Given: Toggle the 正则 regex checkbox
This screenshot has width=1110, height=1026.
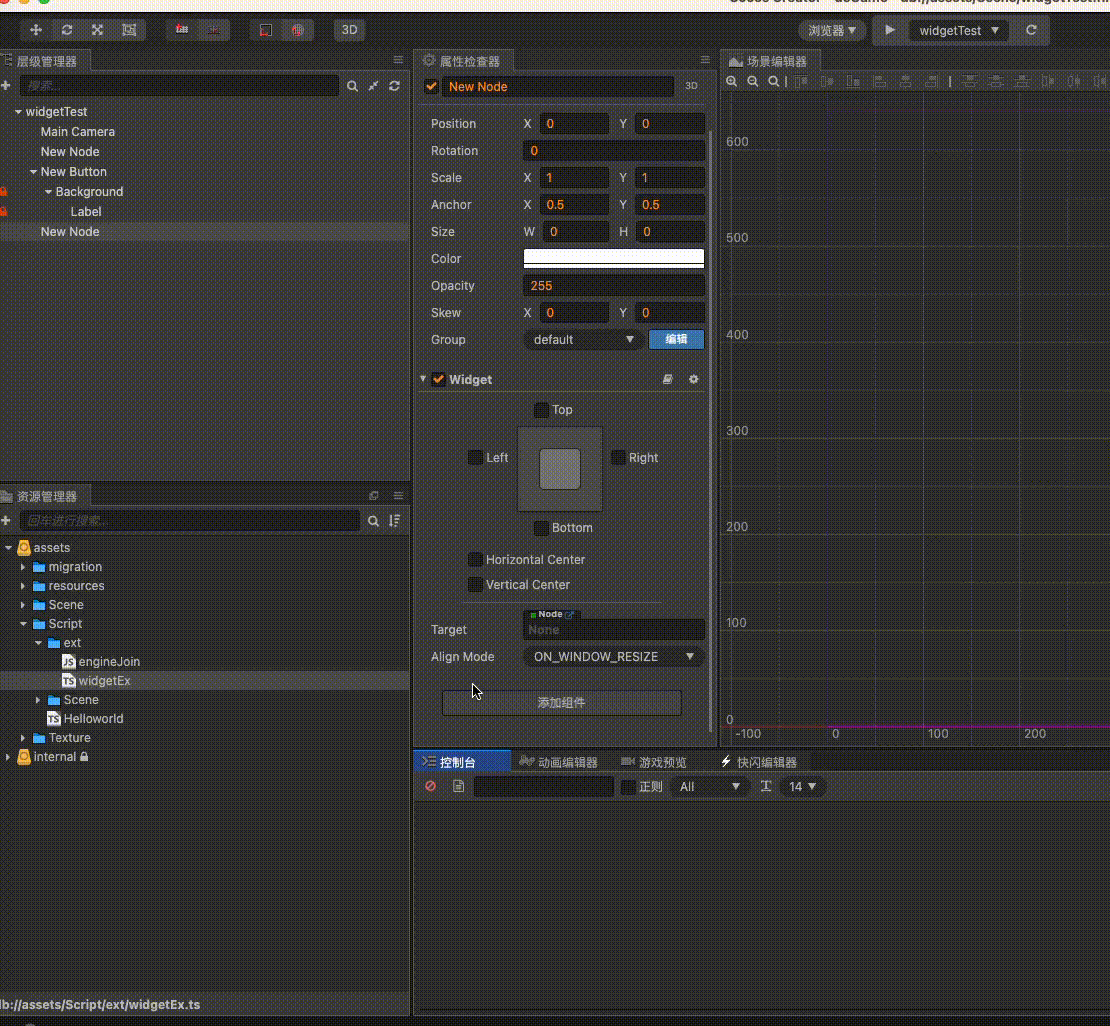Looking at the screenshot, I should tap(628, 787).
